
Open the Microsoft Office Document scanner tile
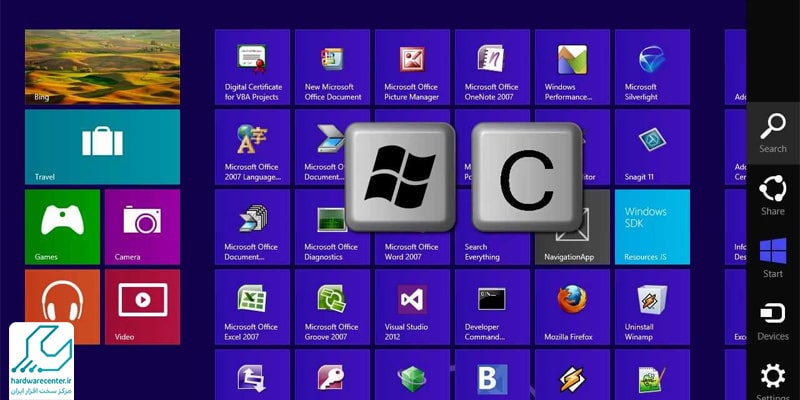tap(320, 147)
